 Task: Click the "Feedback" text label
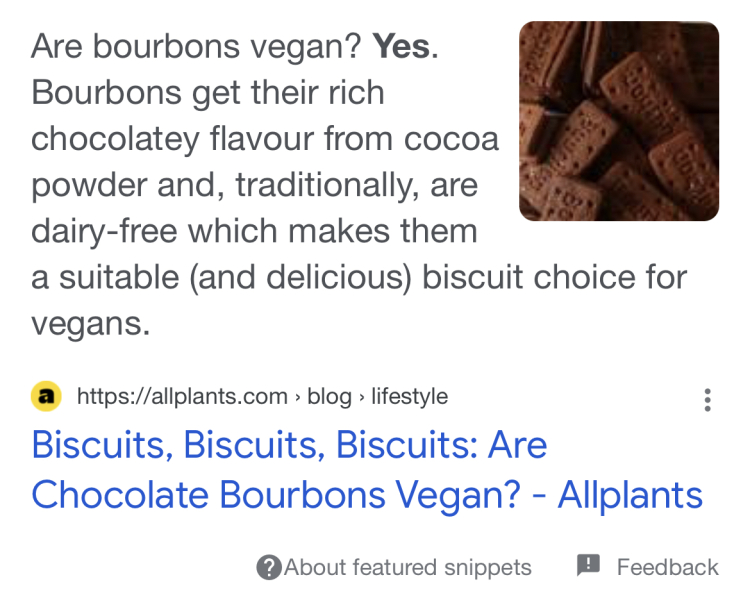[x=667, y=568]
